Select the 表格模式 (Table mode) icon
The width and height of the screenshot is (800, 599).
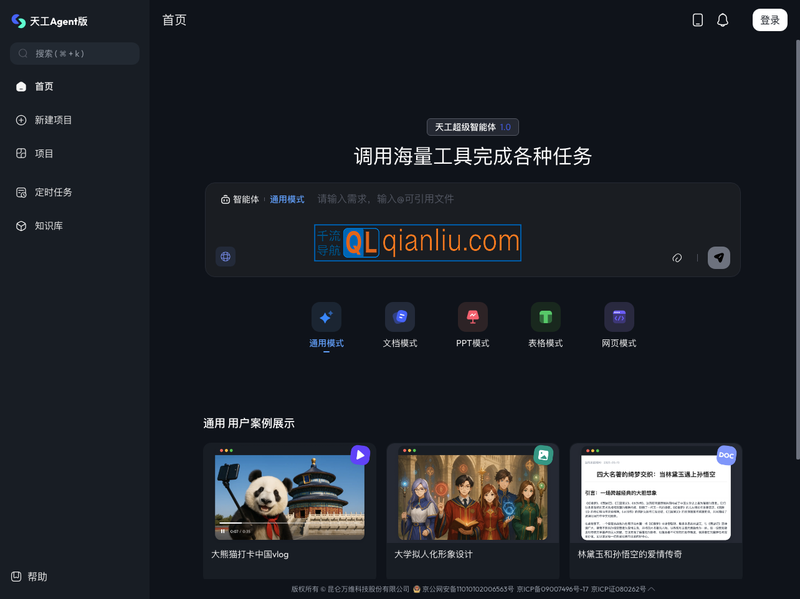coord(546,318)
